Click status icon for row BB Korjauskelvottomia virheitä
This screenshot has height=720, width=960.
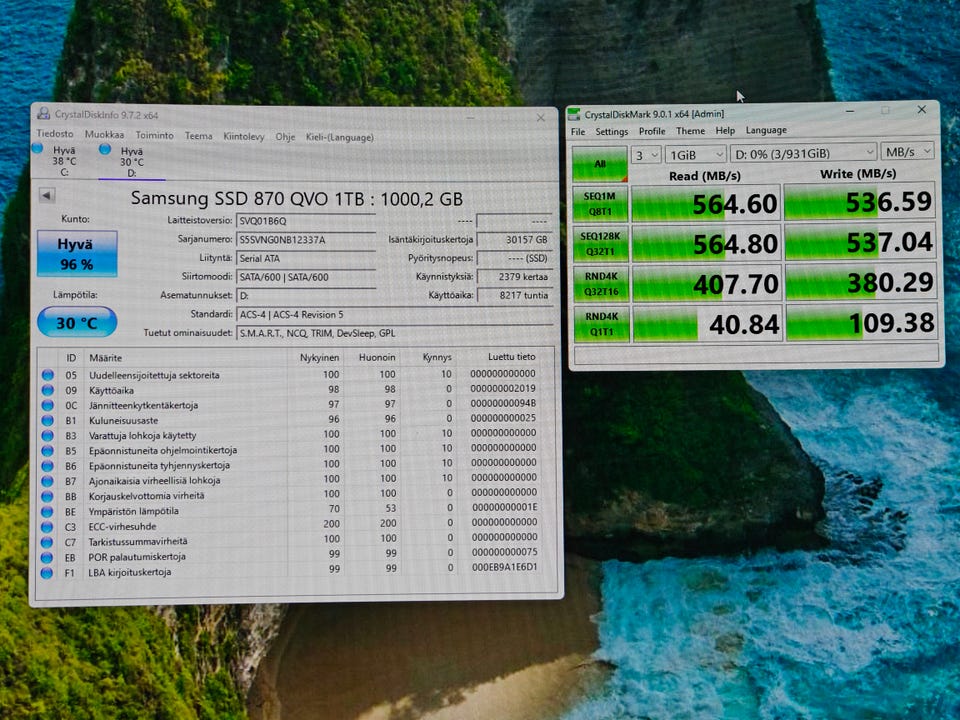coord(47,496)
